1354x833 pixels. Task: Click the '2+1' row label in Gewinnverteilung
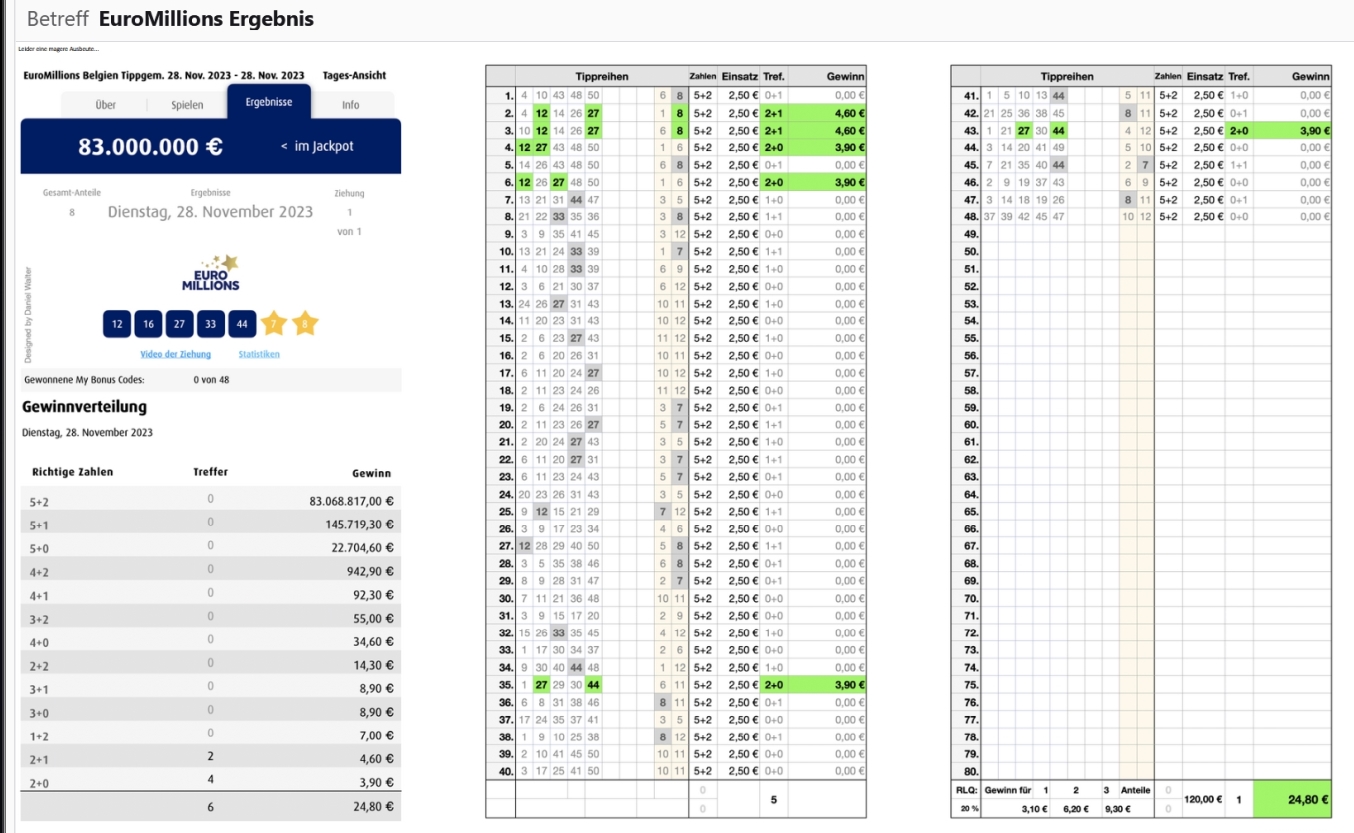pos(40,760)
